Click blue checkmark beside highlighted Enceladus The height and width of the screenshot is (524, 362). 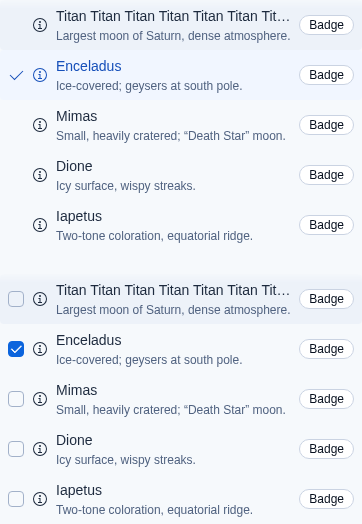[x=16, y=75]
